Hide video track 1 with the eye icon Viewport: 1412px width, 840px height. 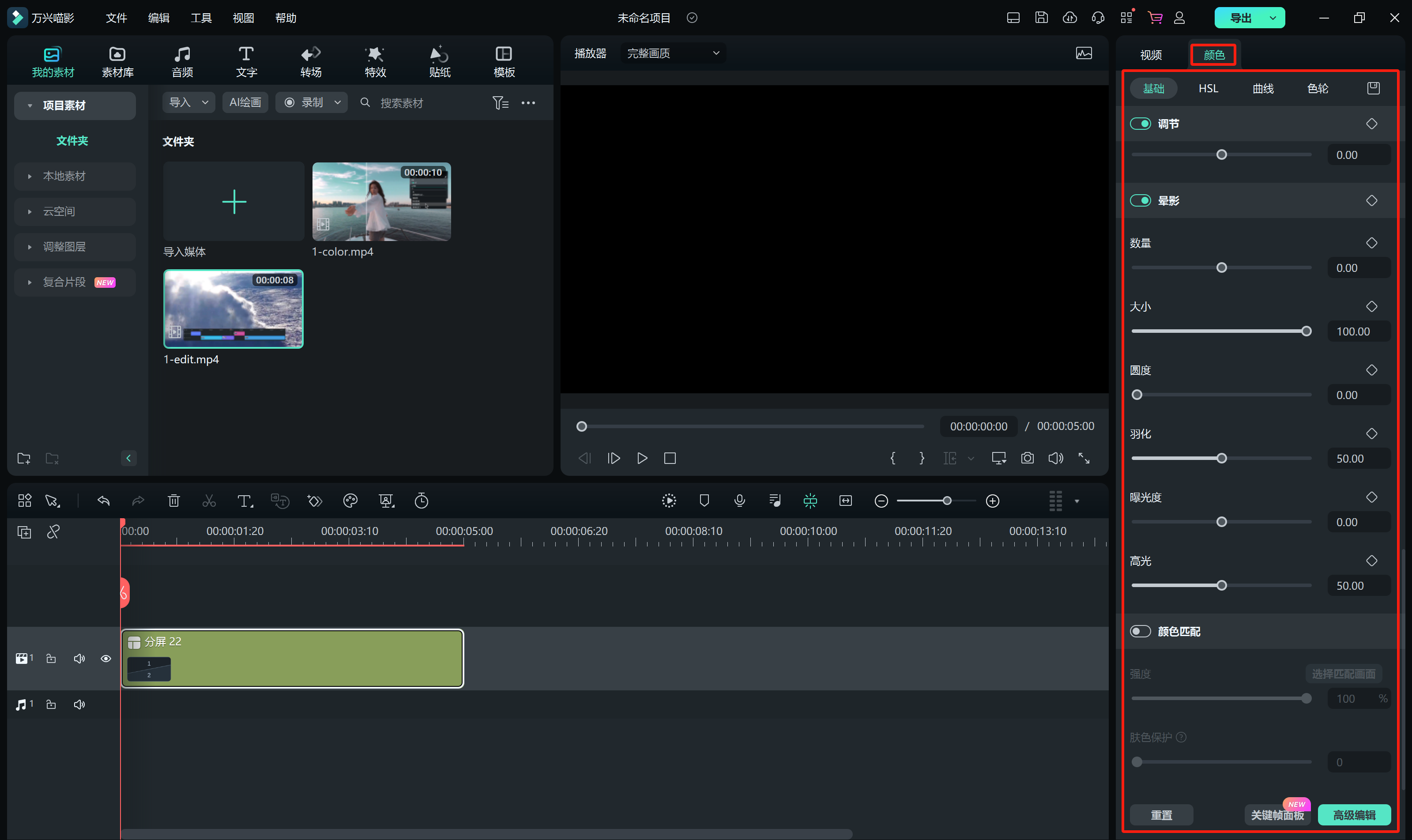[106, 658]
